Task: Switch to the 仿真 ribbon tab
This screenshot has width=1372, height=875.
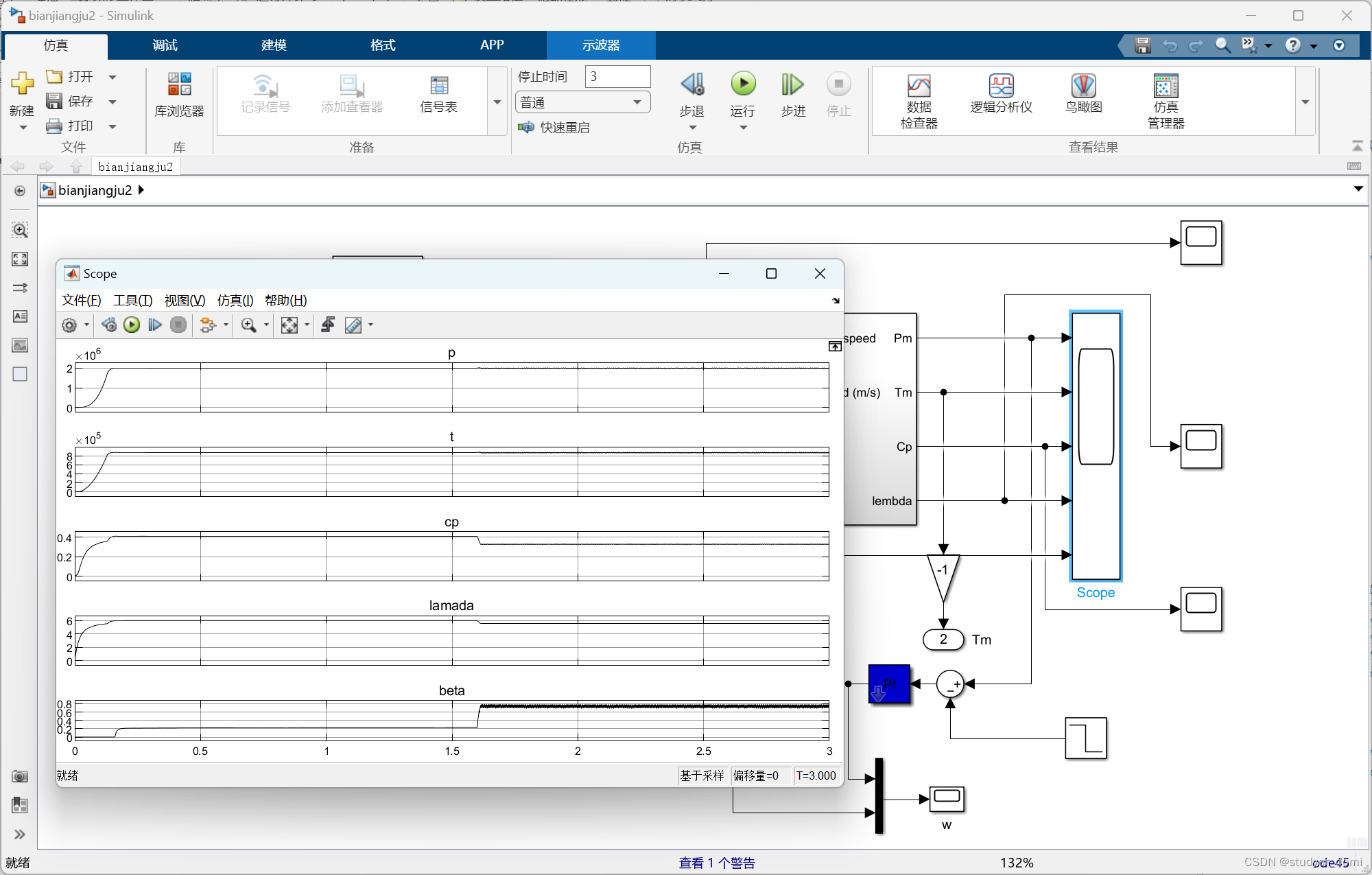Action: [56, 45]
